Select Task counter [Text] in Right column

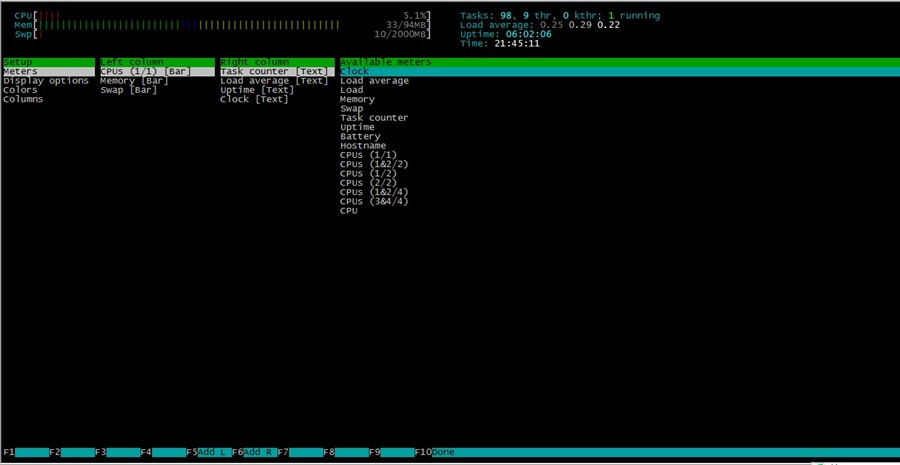(x=277, y=71)
